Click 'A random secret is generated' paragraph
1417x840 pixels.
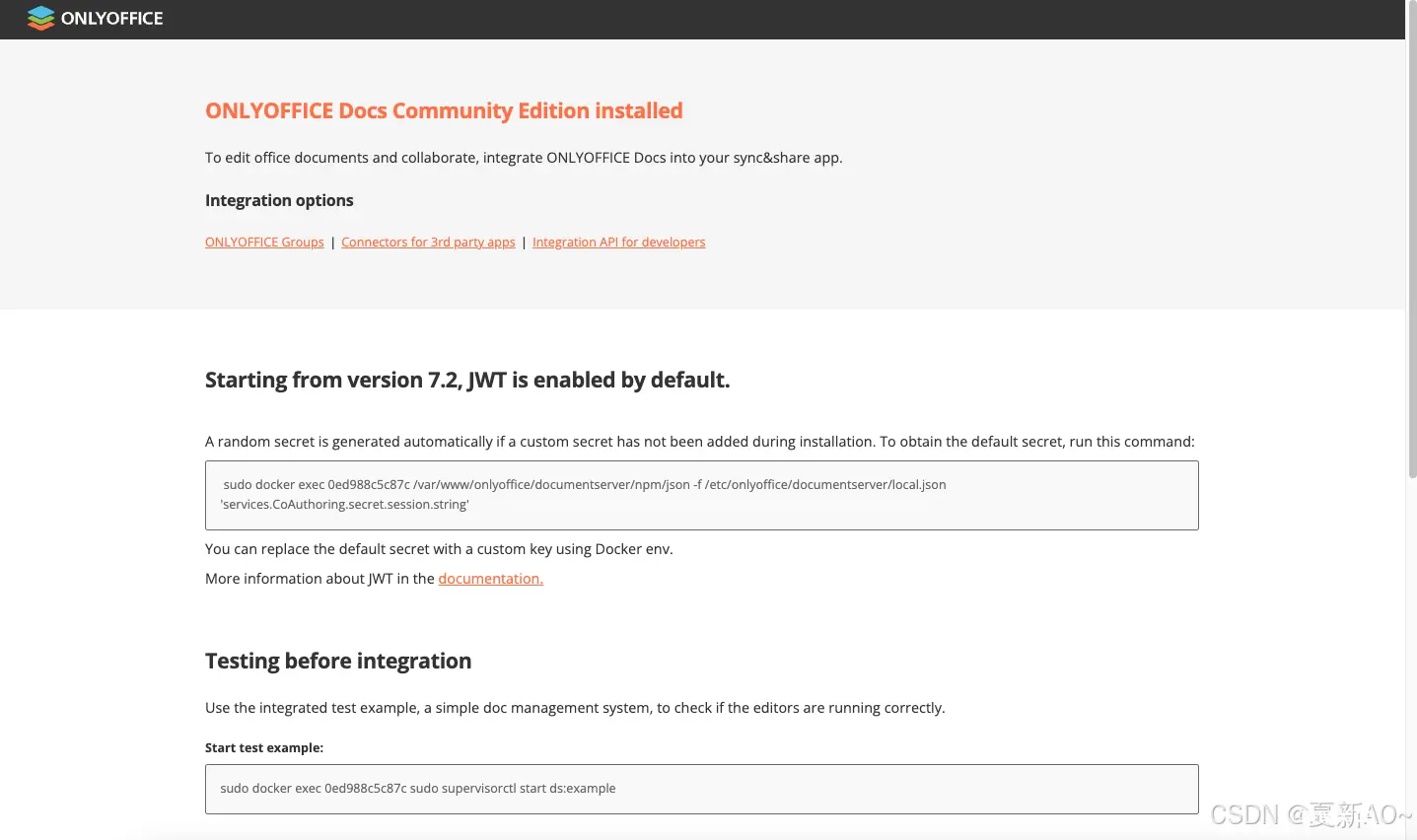coord(699,442)
